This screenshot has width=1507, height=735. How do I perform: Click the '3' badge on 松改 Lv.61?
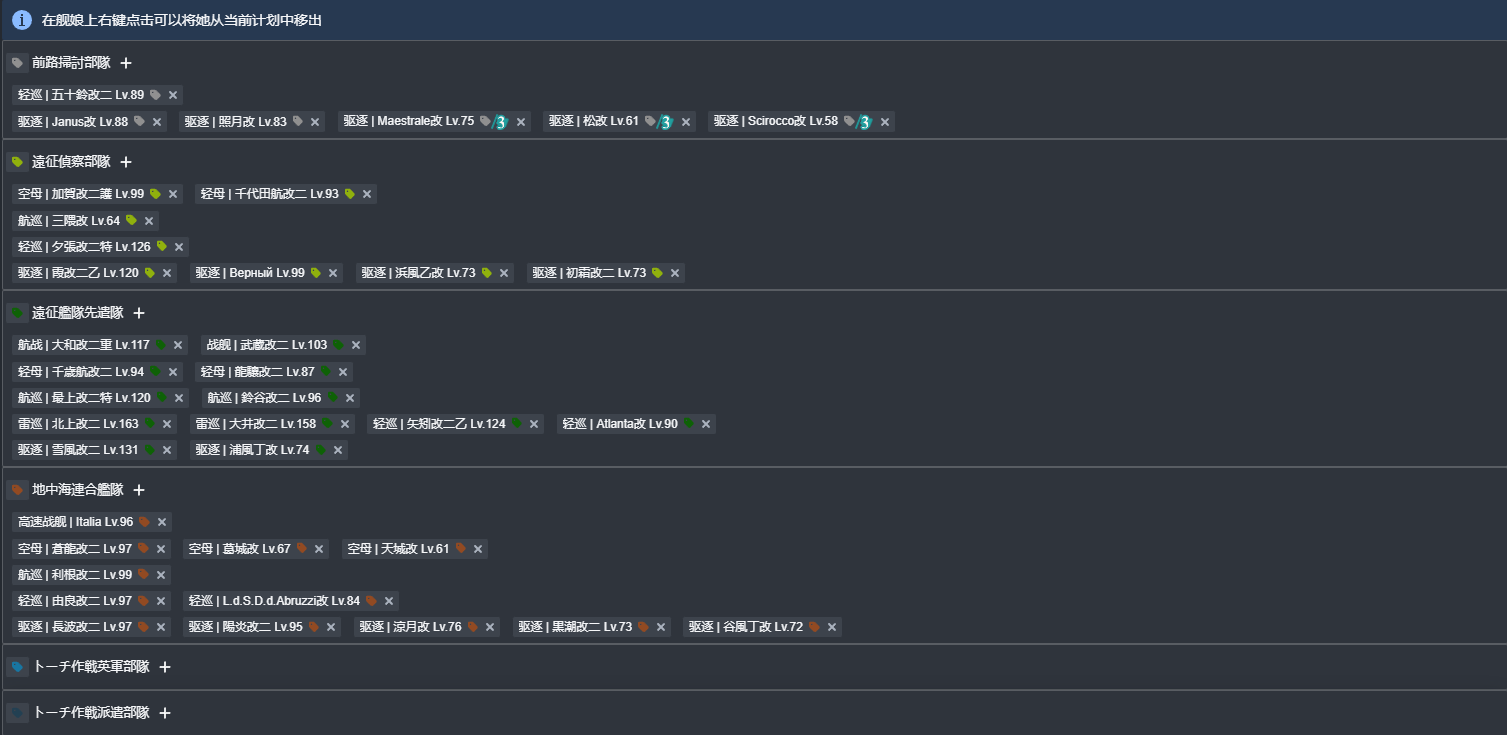tap(664, 121)
